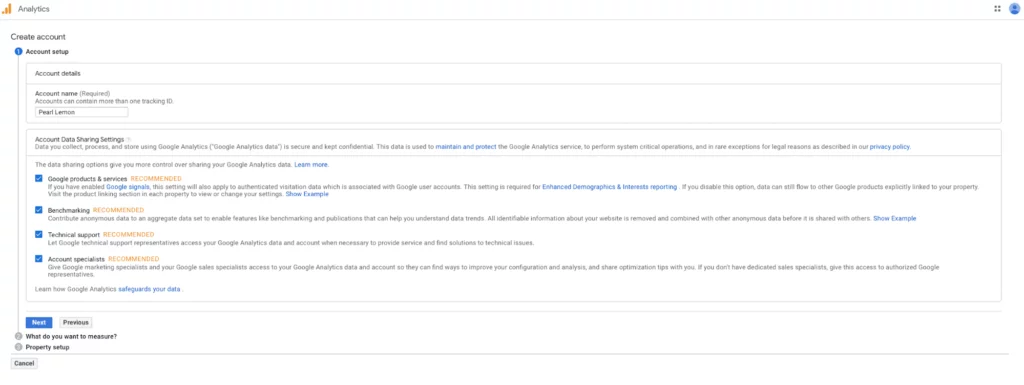This screenshot has height=385, width=1024.
Task: Click the Create account heading
Action: 38,37
